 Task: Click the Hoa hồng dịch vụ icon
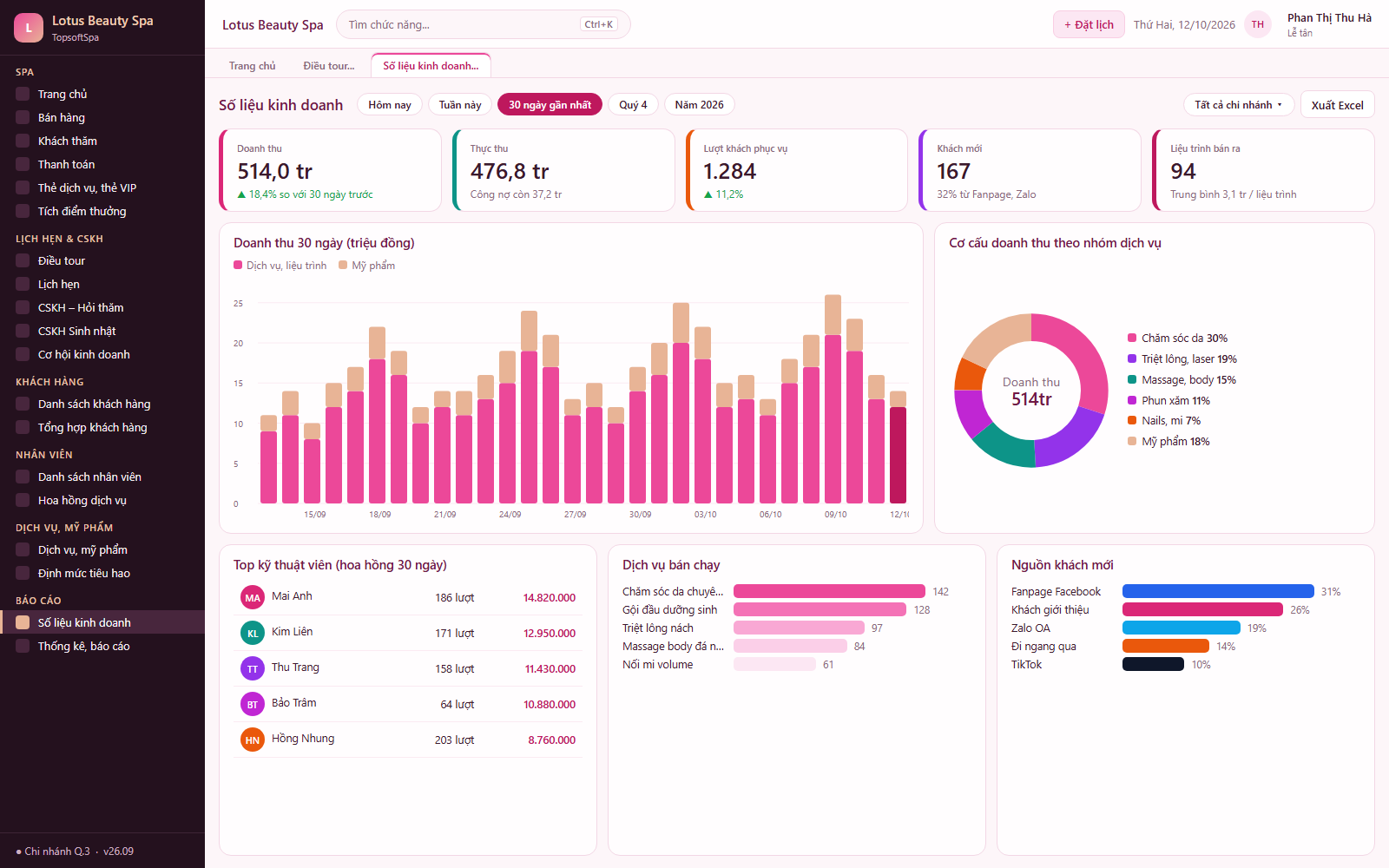(23, 500)
